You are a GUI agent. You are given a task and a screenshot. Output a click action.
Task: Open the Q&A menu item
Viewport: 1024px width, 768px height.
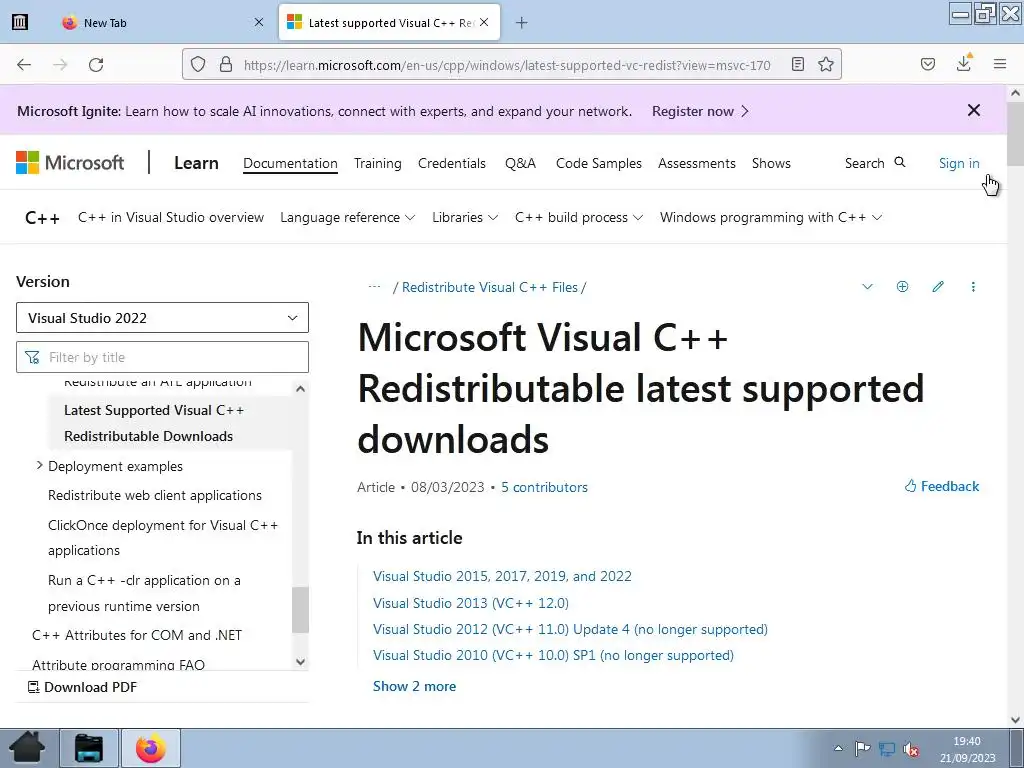coord(520,163)
